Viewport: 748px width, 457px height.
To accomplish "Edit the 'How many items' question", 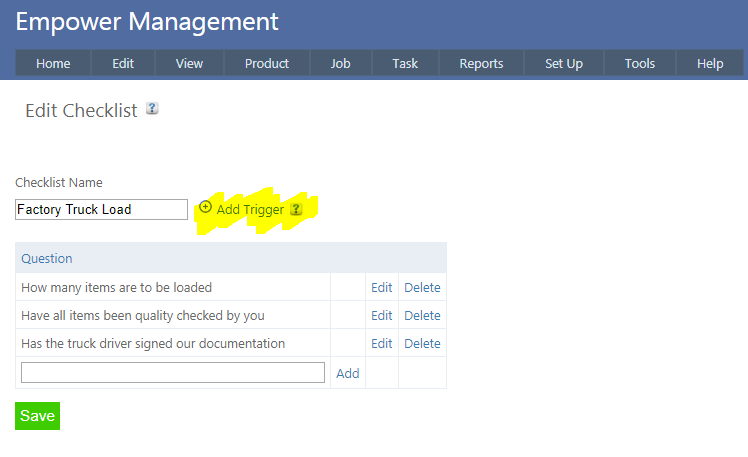I will coord(381,287).
